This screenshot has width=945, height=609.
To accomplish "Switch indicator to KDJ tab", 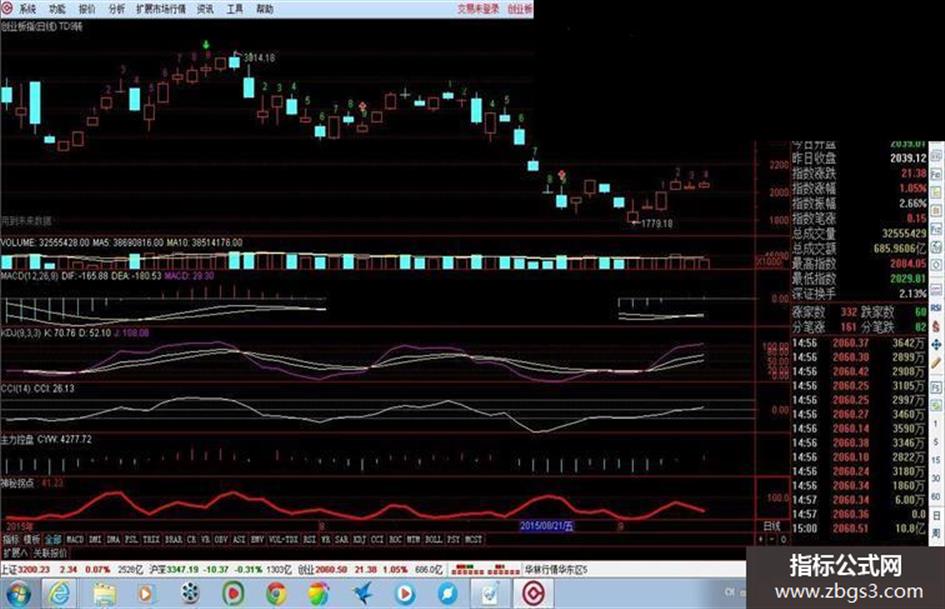I will pyautogui.click(x=359, y=540).
